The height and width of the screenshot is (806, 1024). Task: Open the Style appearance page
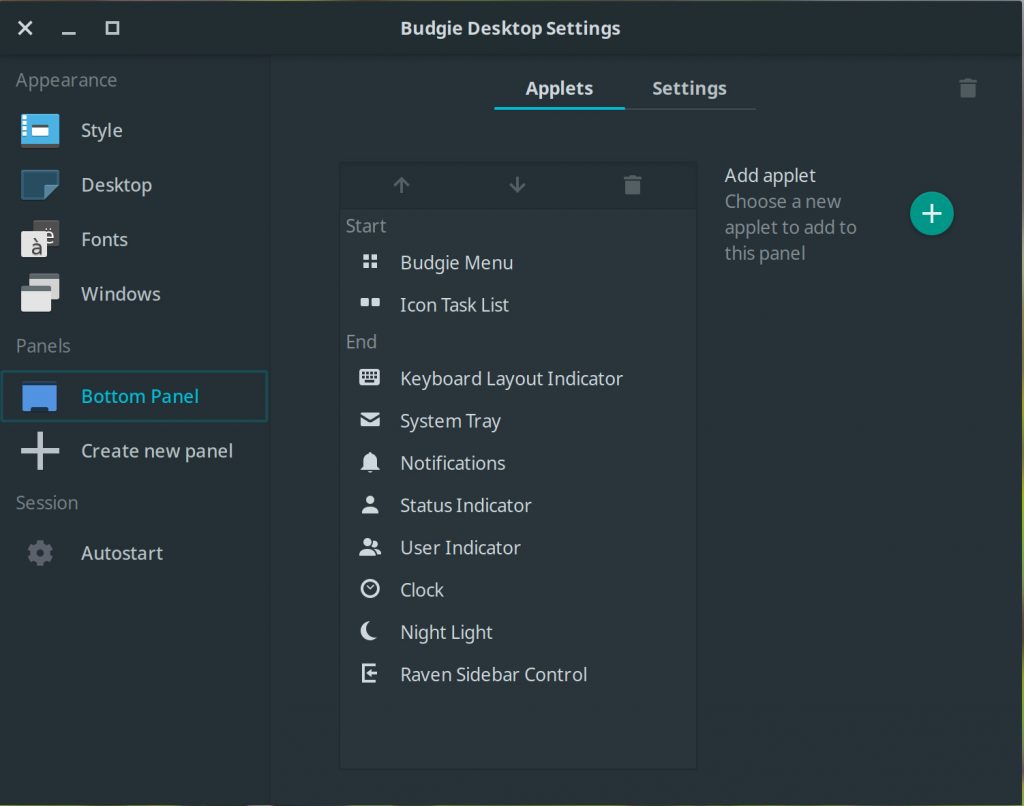[135, 130]
